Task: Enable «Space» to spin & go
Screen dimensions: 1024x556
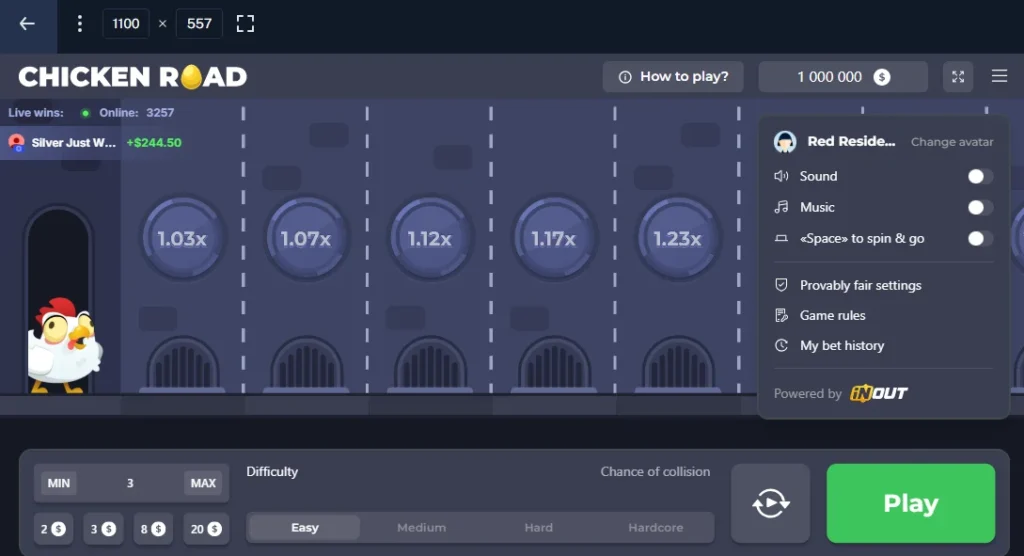Action: [x=979, y=238]
